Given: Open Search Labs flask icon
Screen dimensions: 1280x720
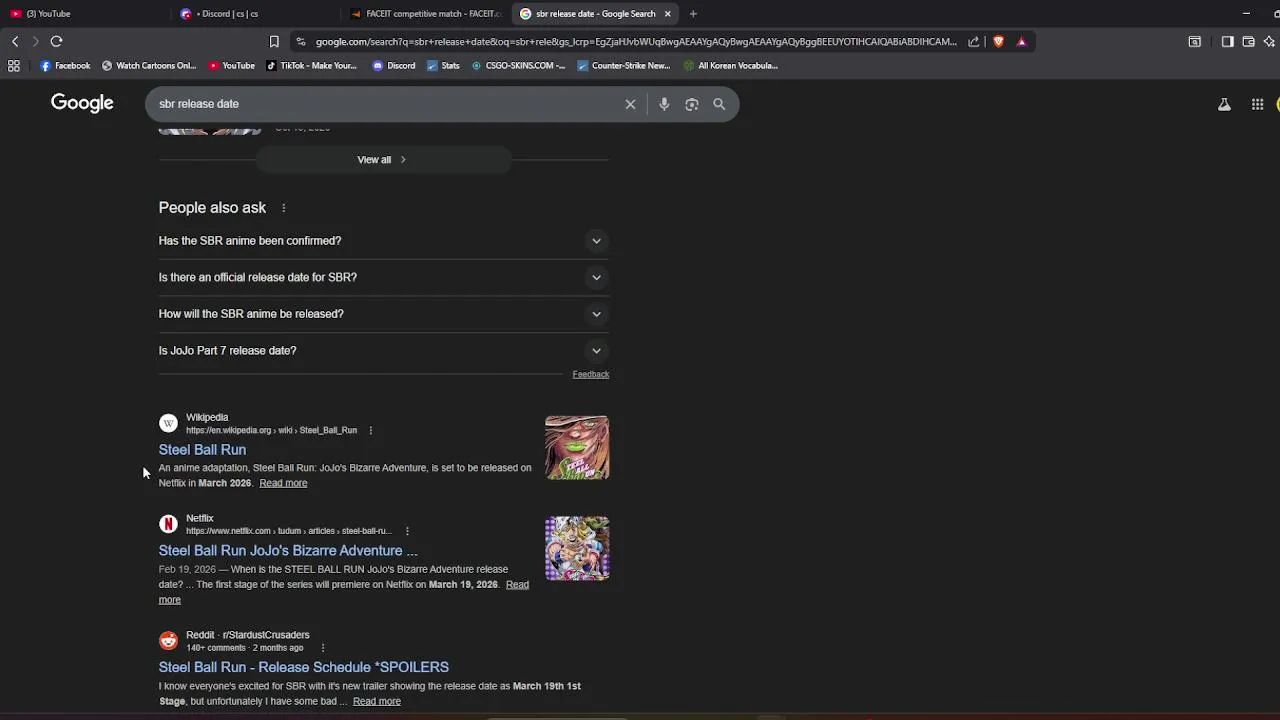Looking at the screenshot, I should click(1224, 104).
